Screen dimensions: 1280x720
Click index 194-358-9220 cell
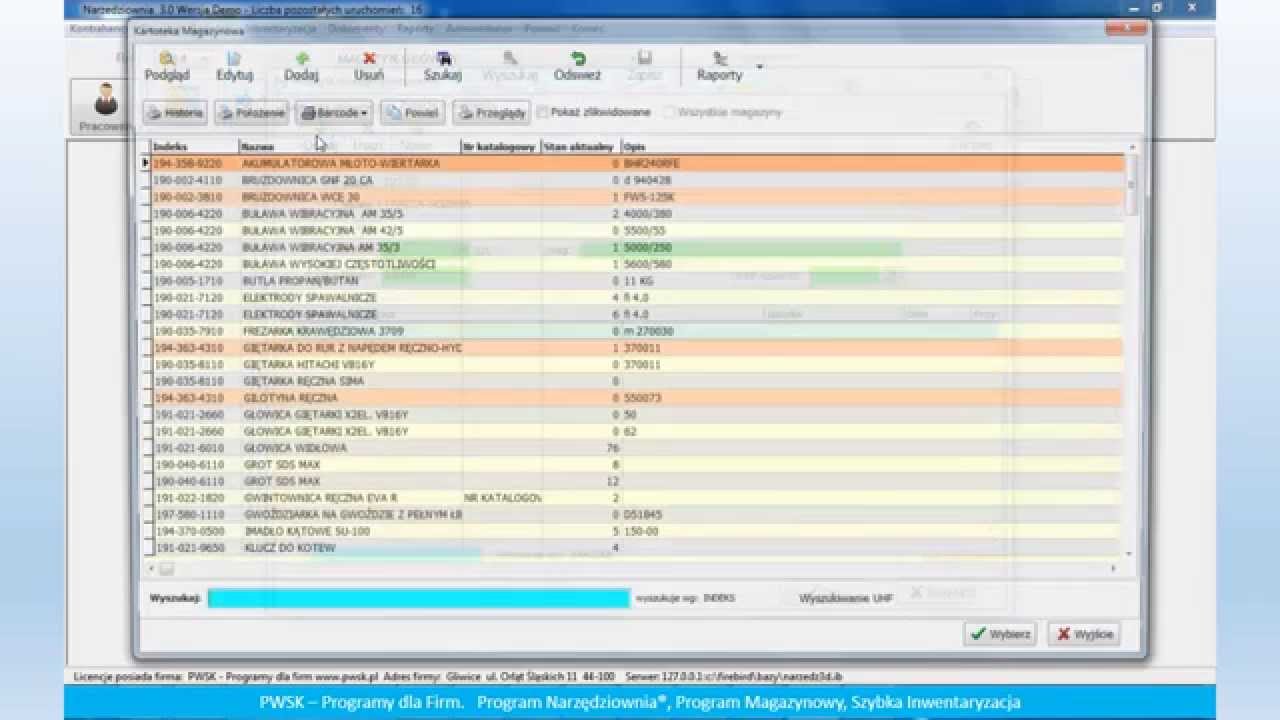click(x=195, y=163)
